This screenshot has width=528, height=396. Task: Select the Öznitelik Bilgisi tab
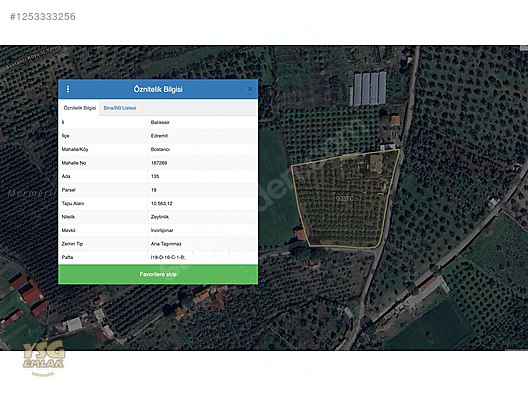(80, 108)
